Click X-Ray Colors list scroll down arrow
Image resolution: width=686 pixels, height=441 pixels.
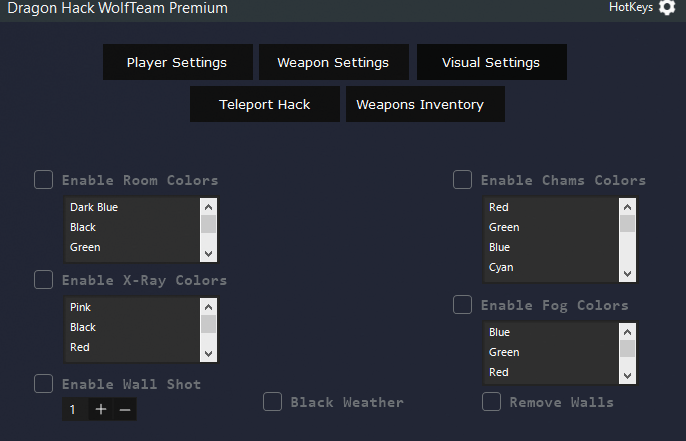208,354
